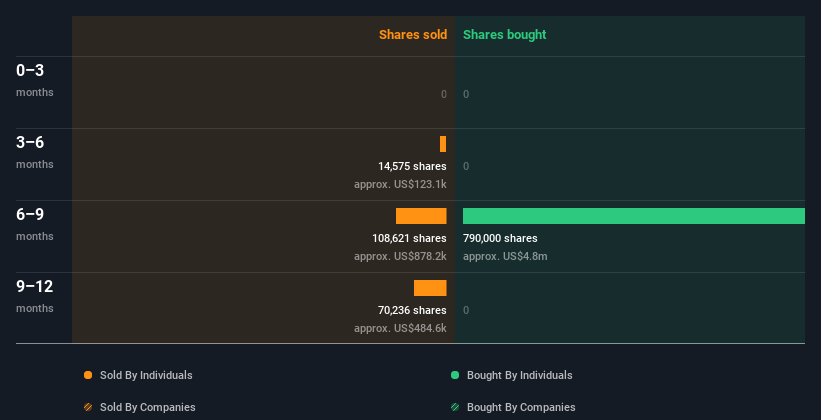Toggle the Sold By Companies legend item
Viewport: 821px width, 420px height.
(x=140, y=407)
